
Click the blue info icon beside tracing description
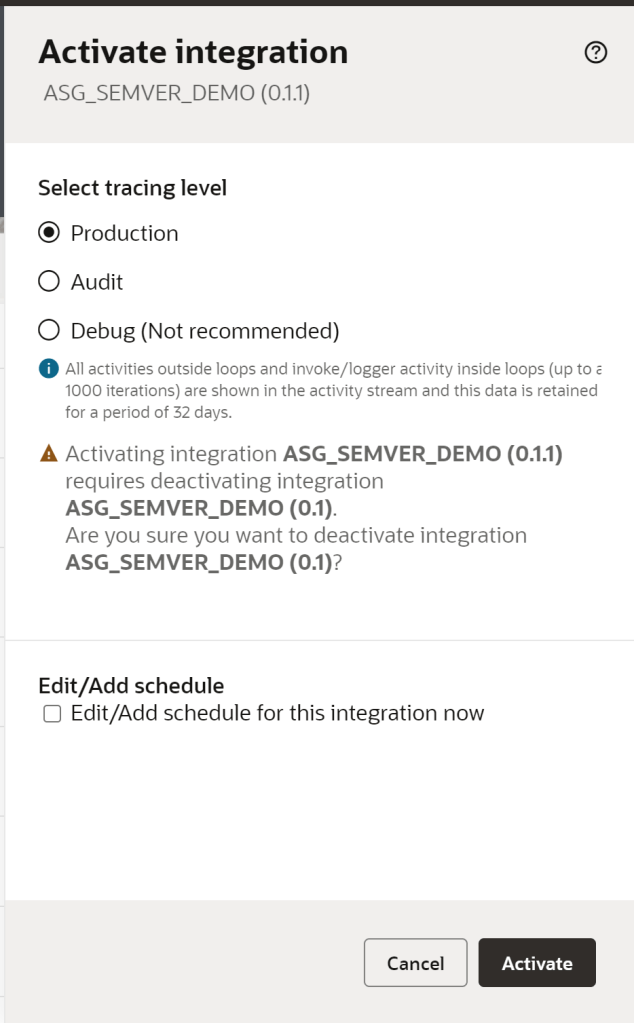(x=48, y=368)
